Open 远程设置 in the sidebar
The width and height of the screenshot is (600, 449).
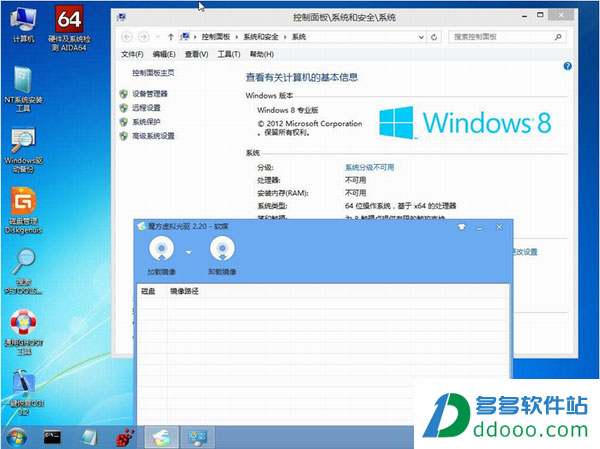point(146,108)
